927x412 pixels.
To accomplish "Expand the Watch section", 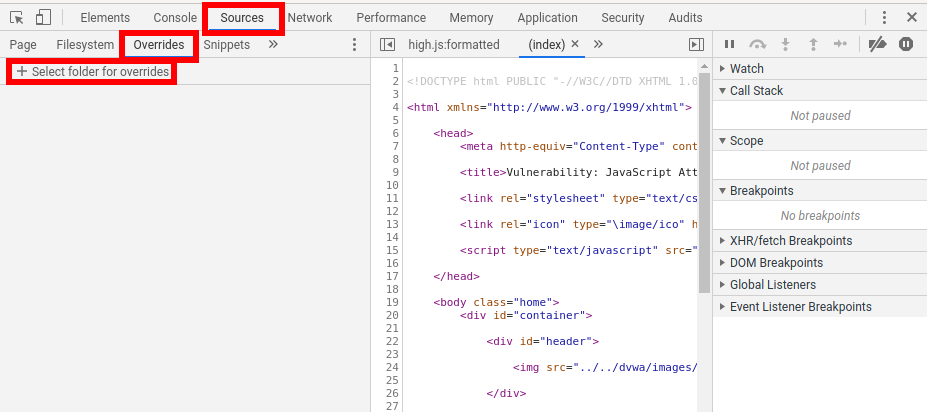I will click(x=746, y=69).
